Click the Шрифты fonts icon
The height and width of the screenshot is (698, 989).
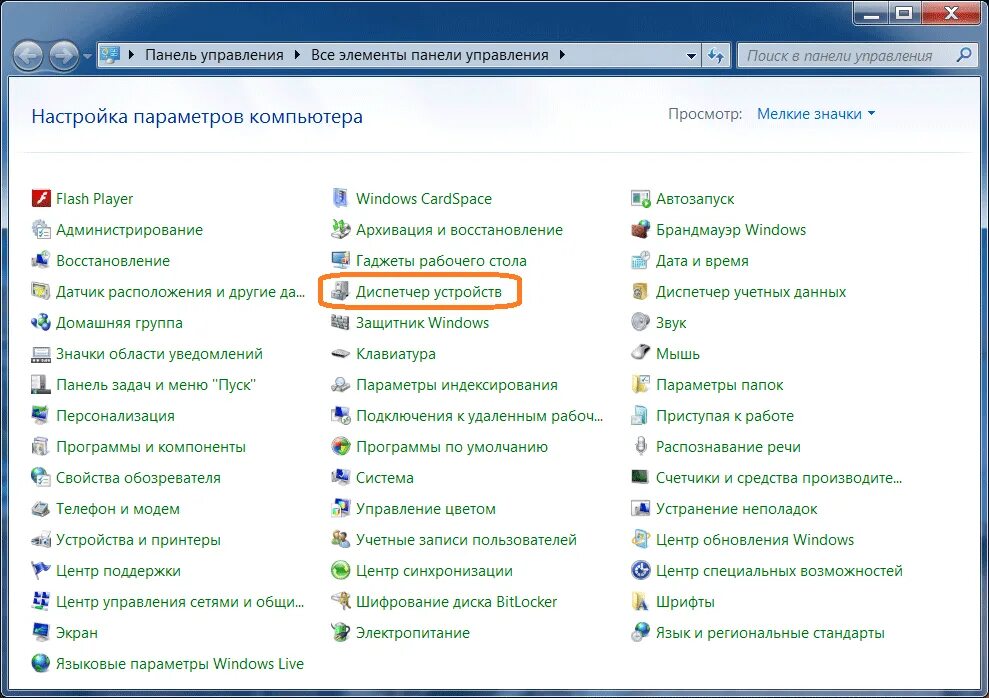click(641, 602)
